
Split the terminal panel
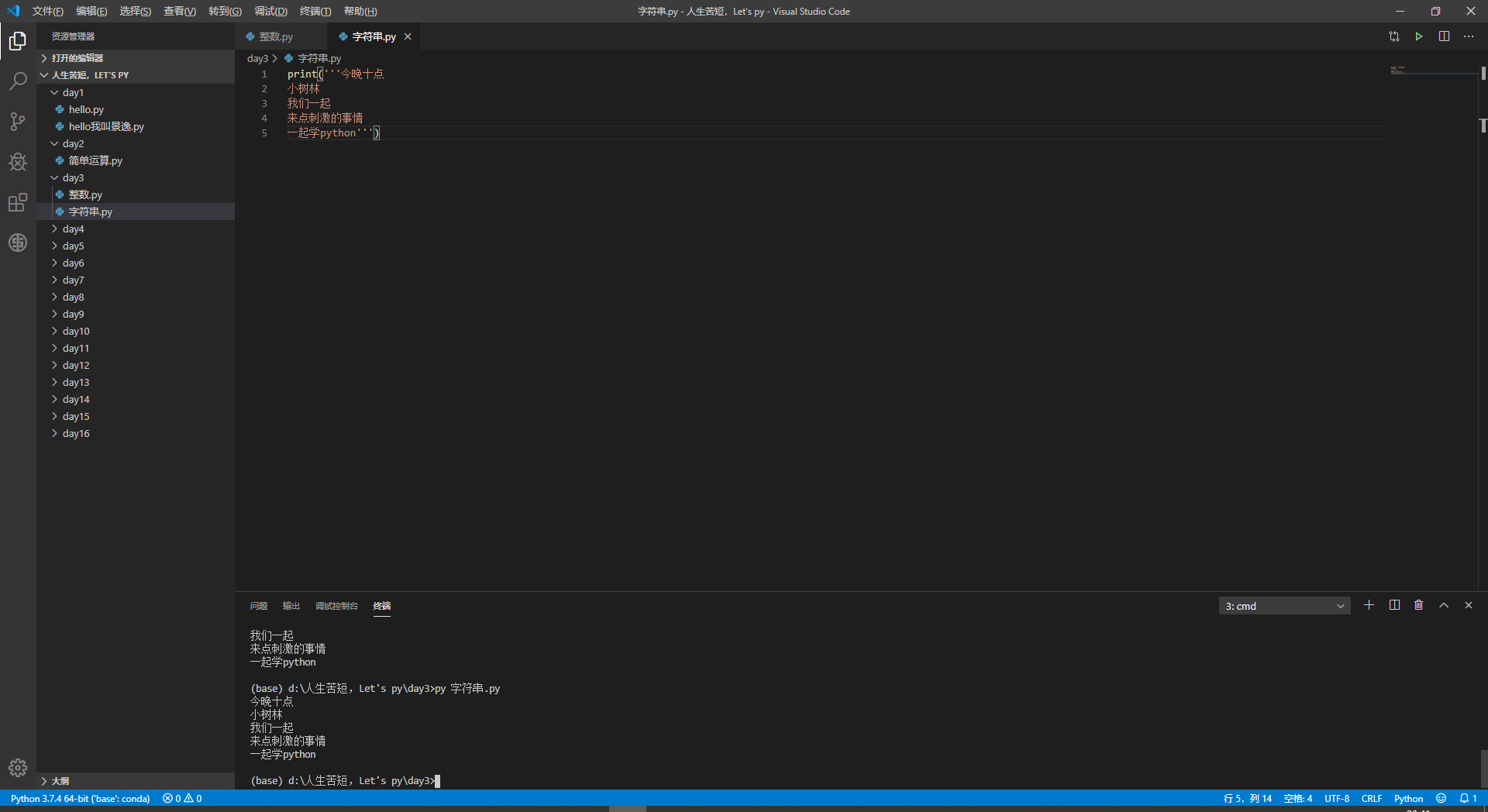(x=1394, y=605)
